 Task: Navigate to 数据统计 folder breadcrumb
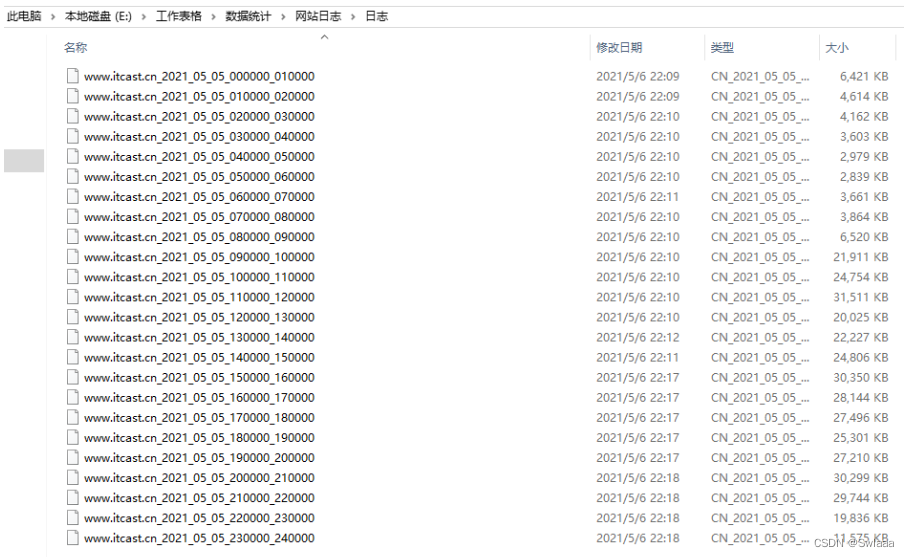(248, 16)
